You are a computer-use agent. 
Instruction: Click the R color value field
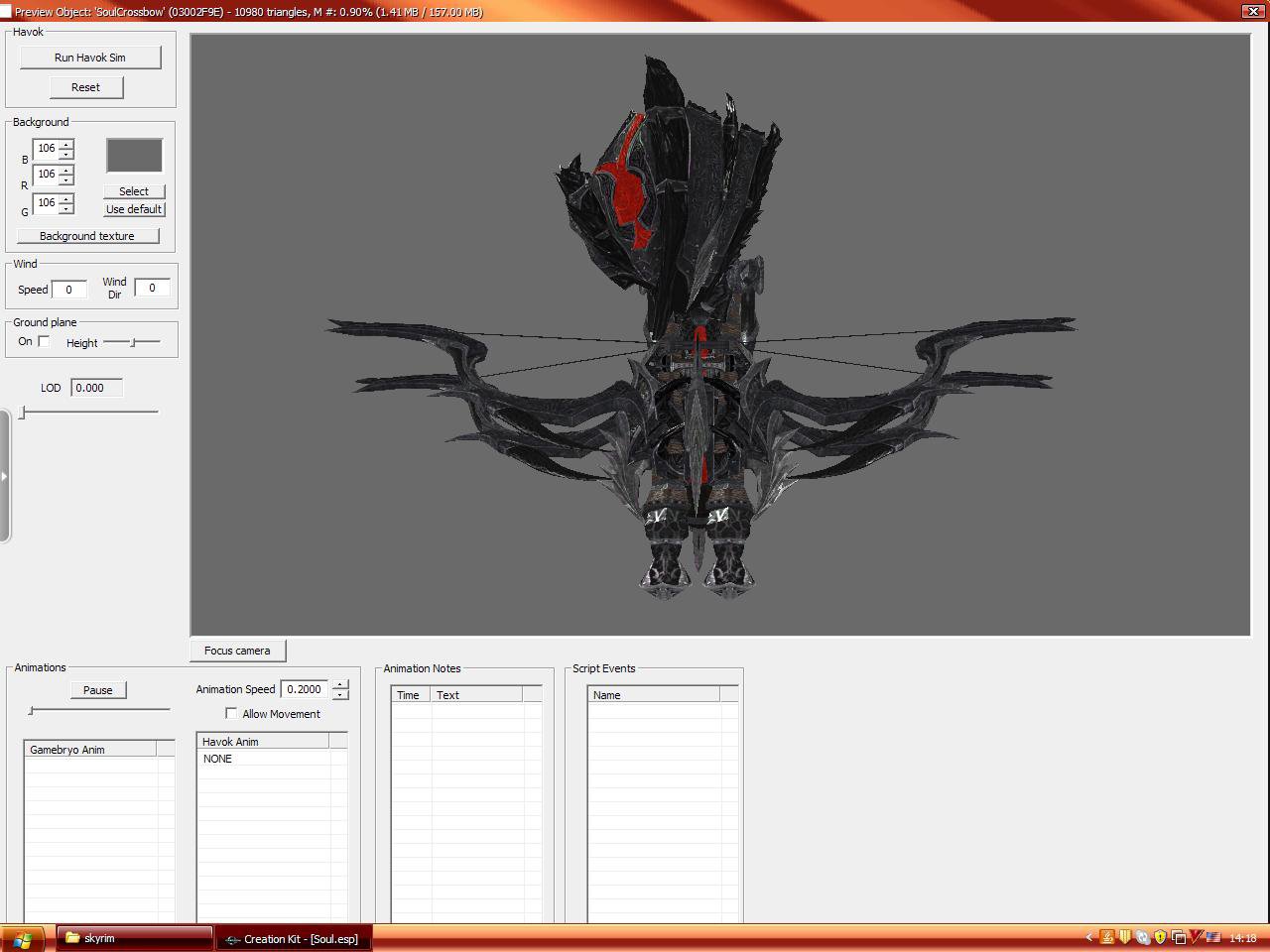point(46,175)
